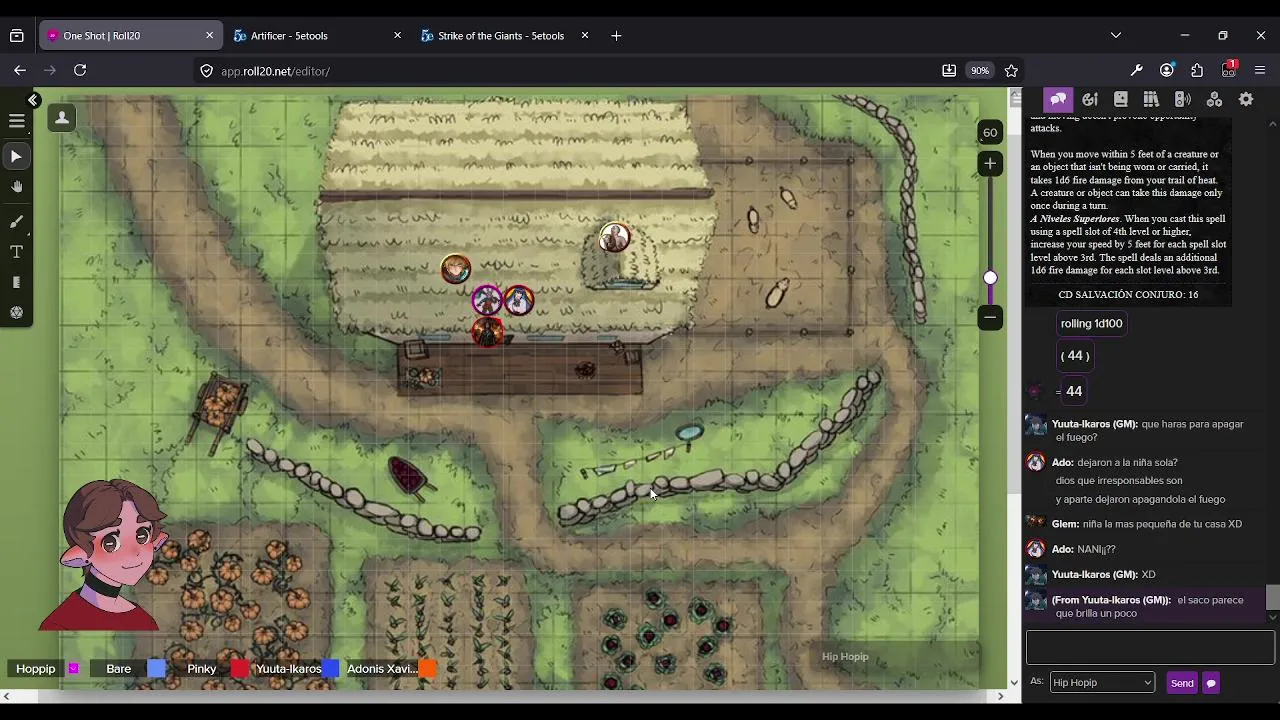Click Adonis Xavi's orange color swatch
This screenshot has height=720, width=1280.
(427, 669)
